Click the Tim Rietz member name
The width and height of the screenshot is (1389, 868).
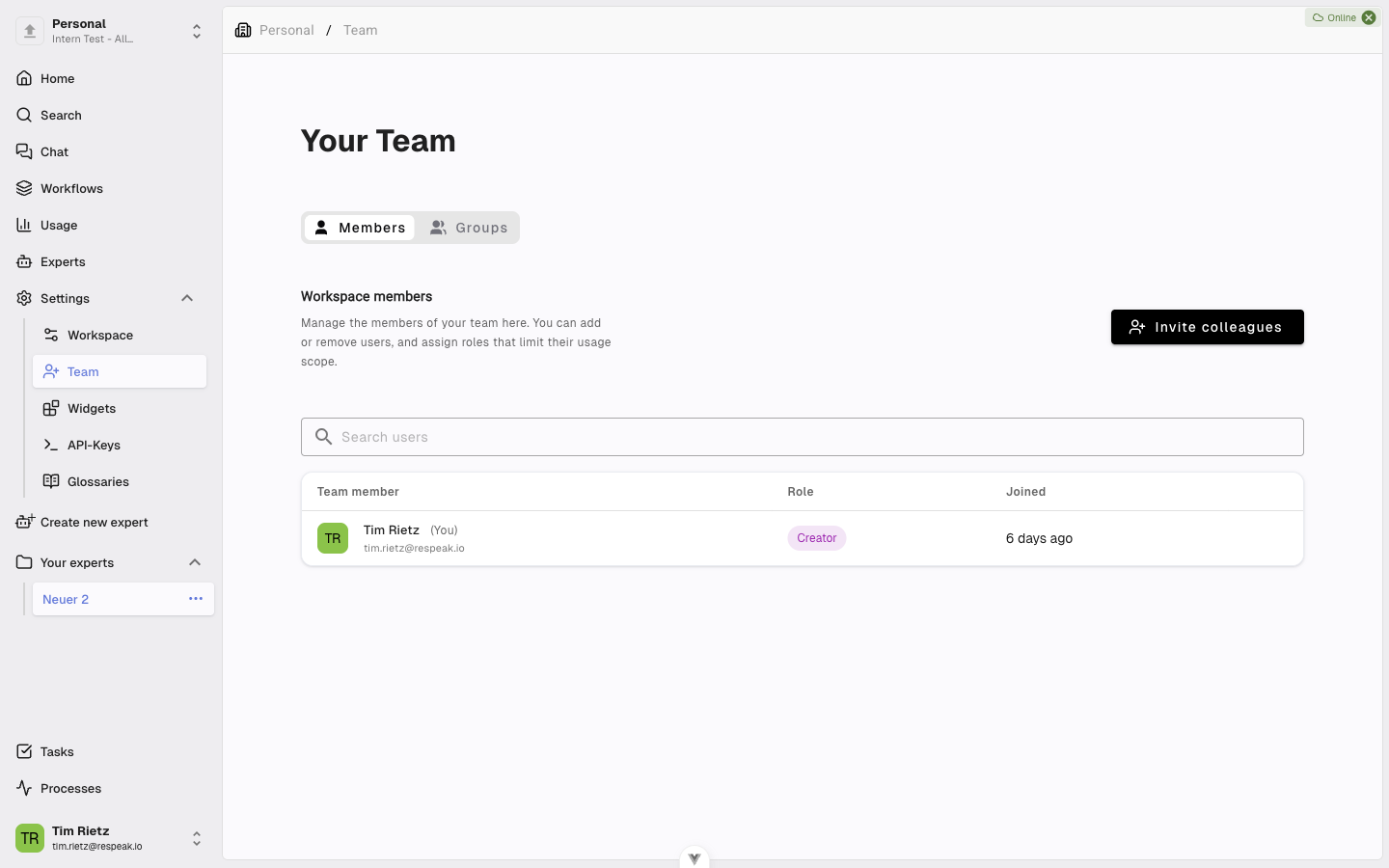(x=392, y=529)
